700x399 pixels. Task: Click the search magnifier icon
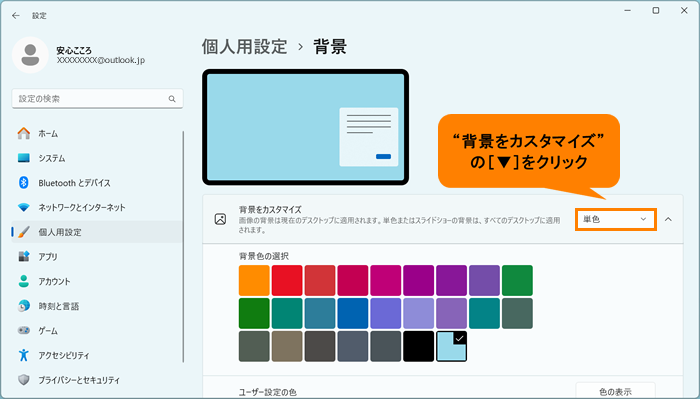click(x=172, y=99)
